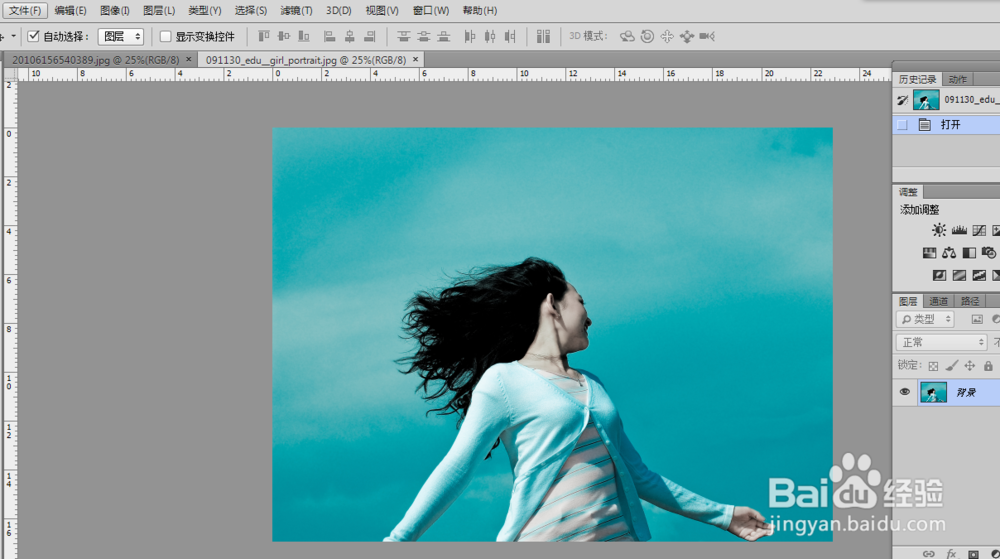Select 3D roll object mode icon
Viewport: 1000px width, 559px height.
(x=647, y=36)
